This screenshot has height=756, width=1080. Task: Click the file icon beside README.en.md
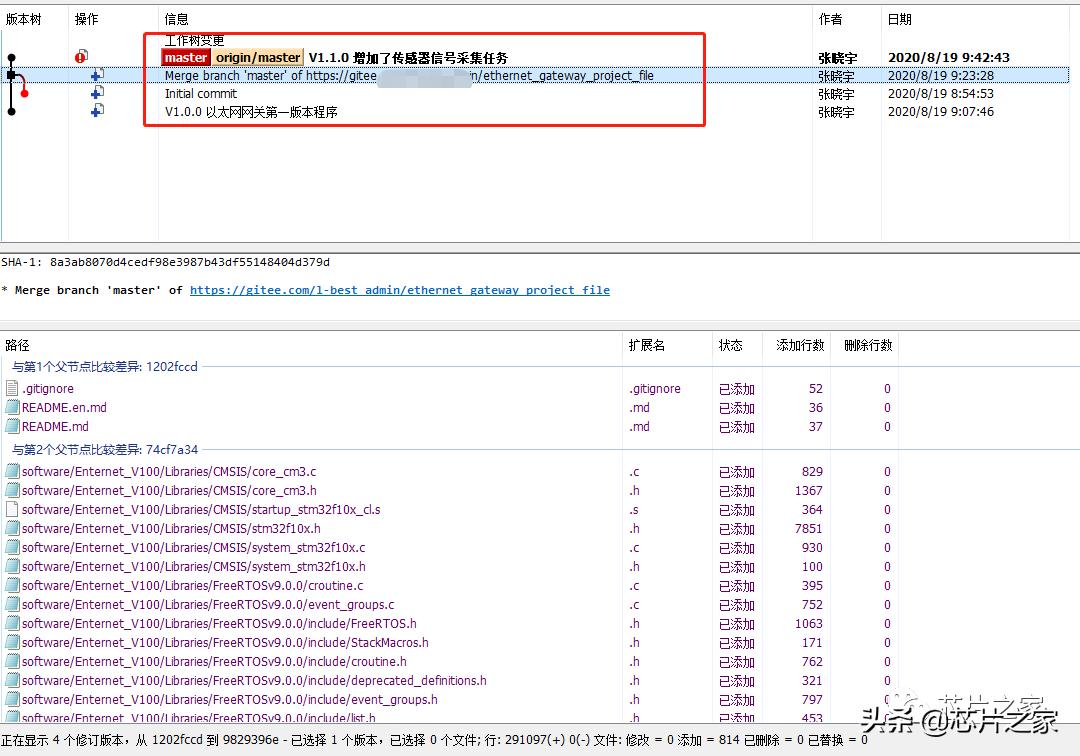tap(12, 407)
